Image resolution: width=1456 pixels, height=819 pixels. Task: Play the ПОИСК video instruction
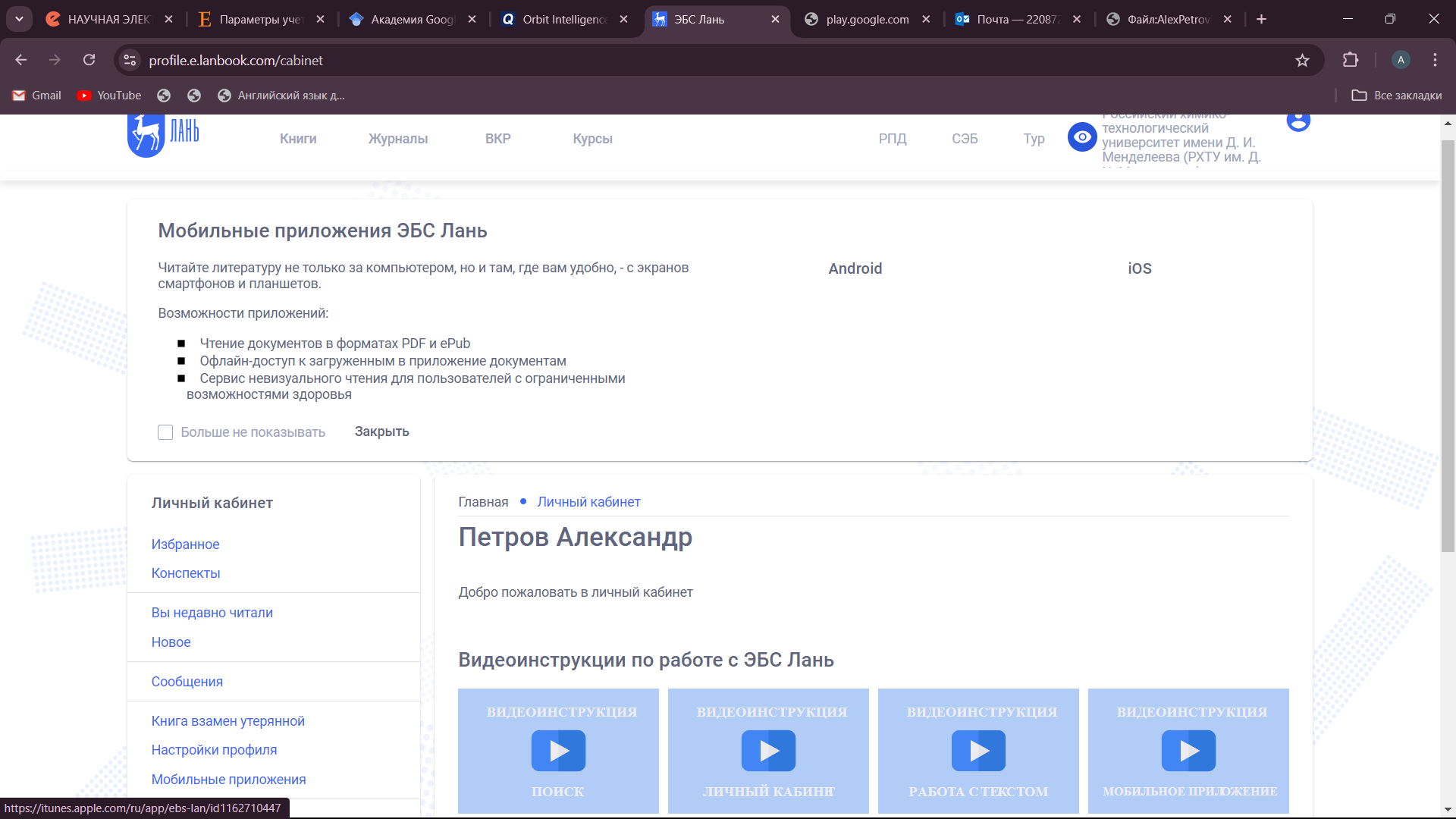pyautogui.click(x=558, y=751)
